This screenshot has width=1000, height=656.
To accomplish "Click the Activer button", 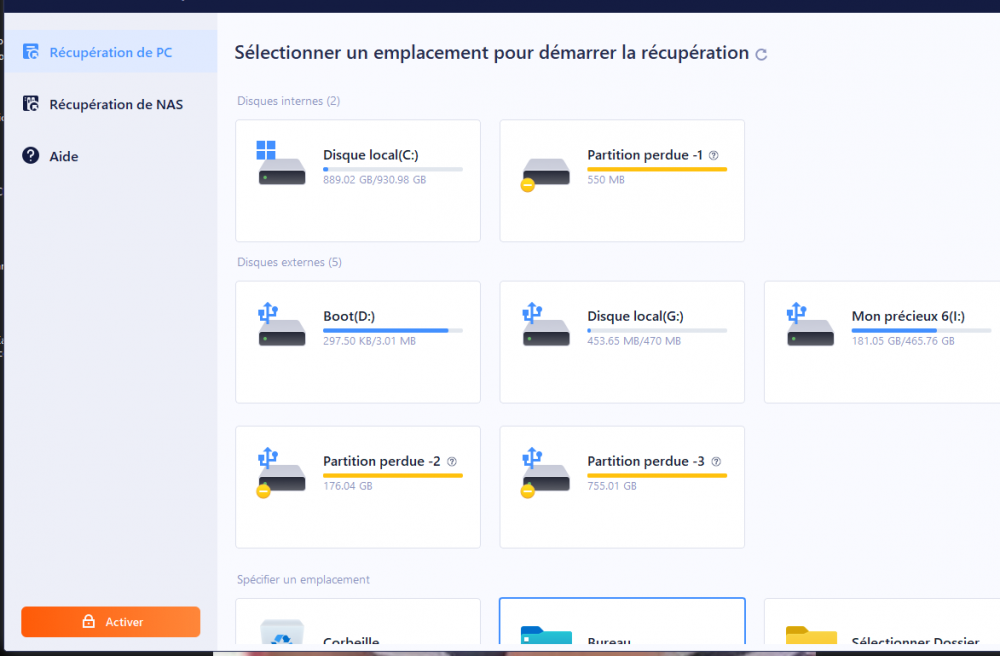I will (x=110, y=622).
